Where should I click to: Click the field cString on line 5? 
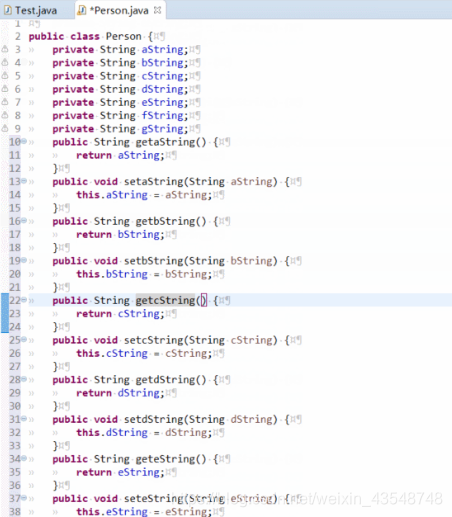click(163, 76)
